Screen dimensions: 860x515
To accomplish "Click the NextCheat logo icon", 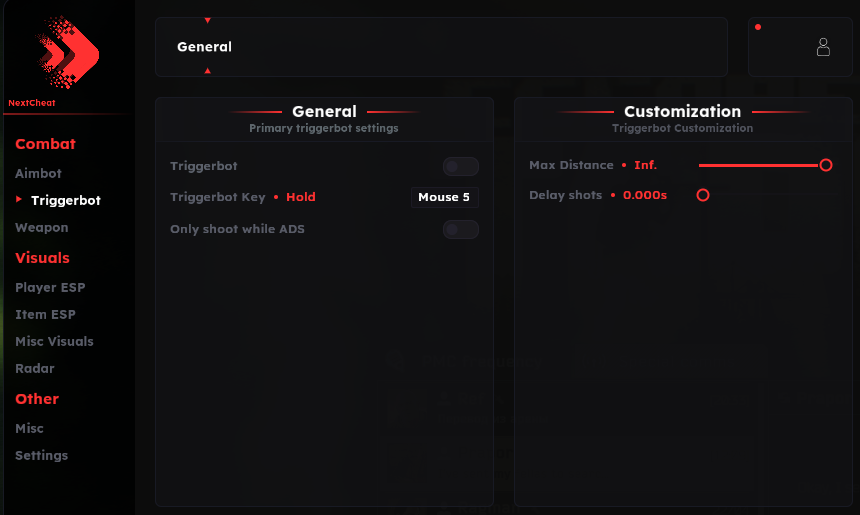I will [68, 50].
